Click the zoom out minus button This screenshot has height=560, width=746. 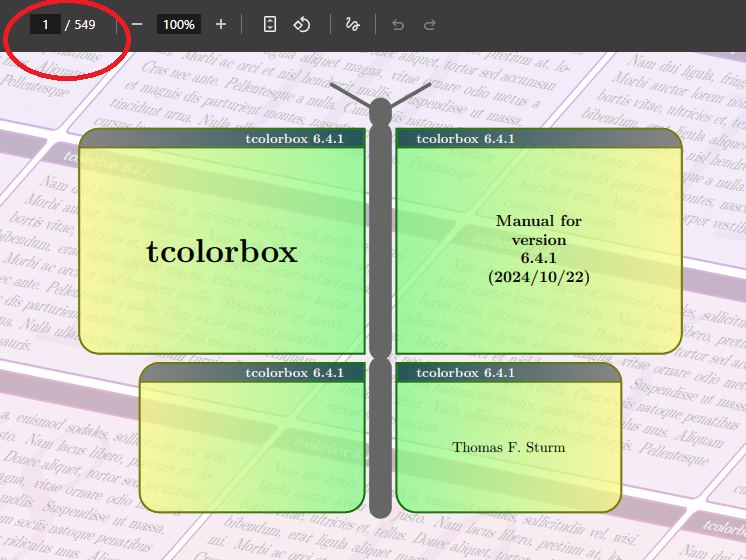(137, 24)
